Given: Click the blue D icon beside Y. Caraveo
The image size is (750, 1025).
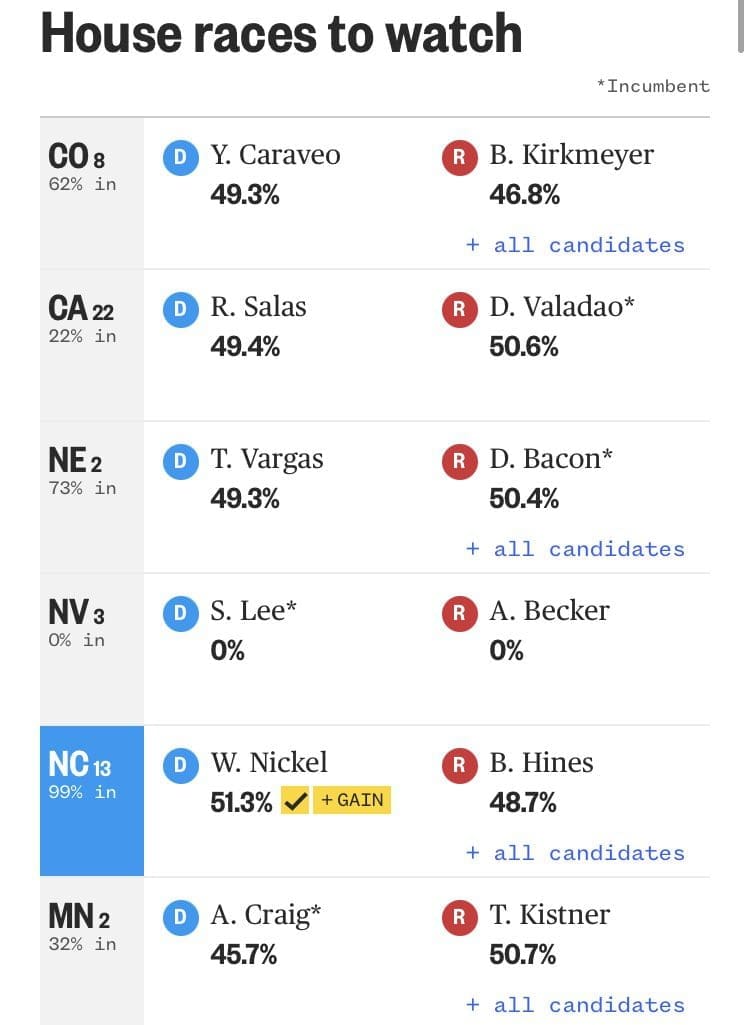Looking at the screenshot, I should click(180, 156).
